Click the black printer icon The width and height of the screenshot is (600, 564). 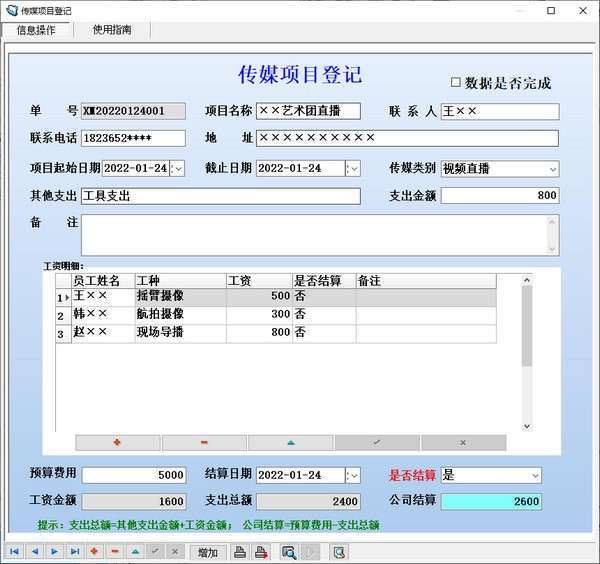point(240,552)
